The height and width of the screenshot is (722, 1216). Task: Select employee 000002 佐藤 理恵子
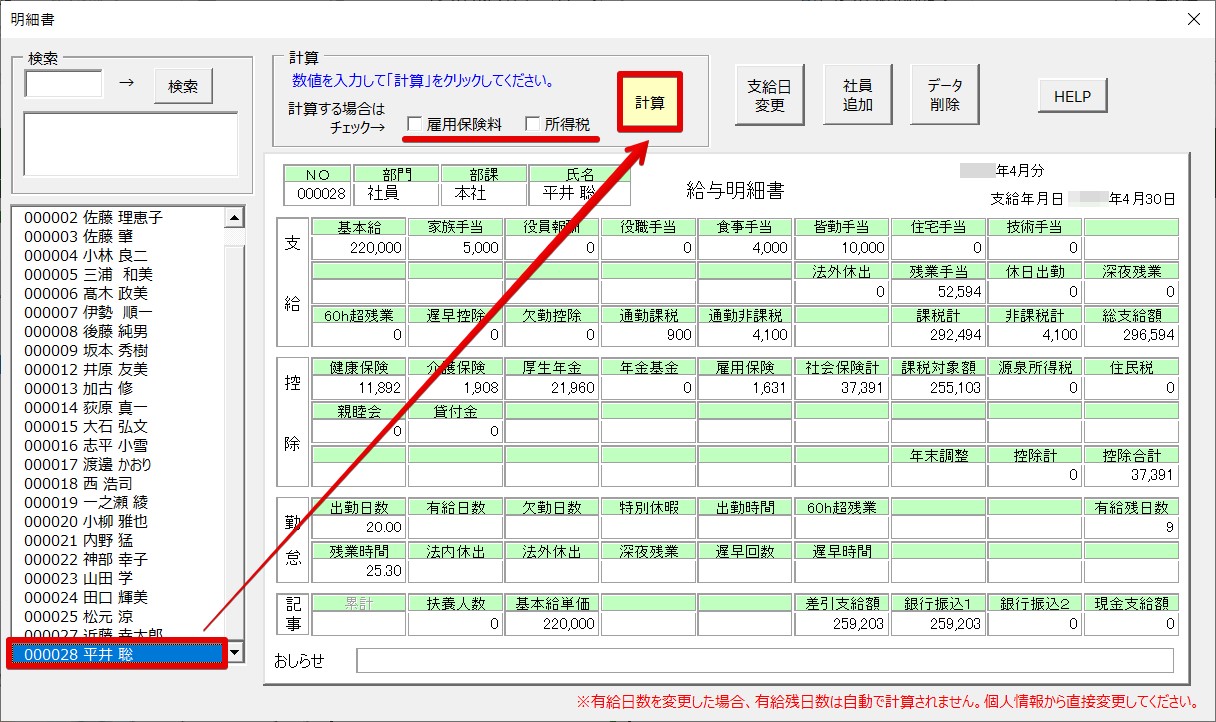[x=93, y=217]
